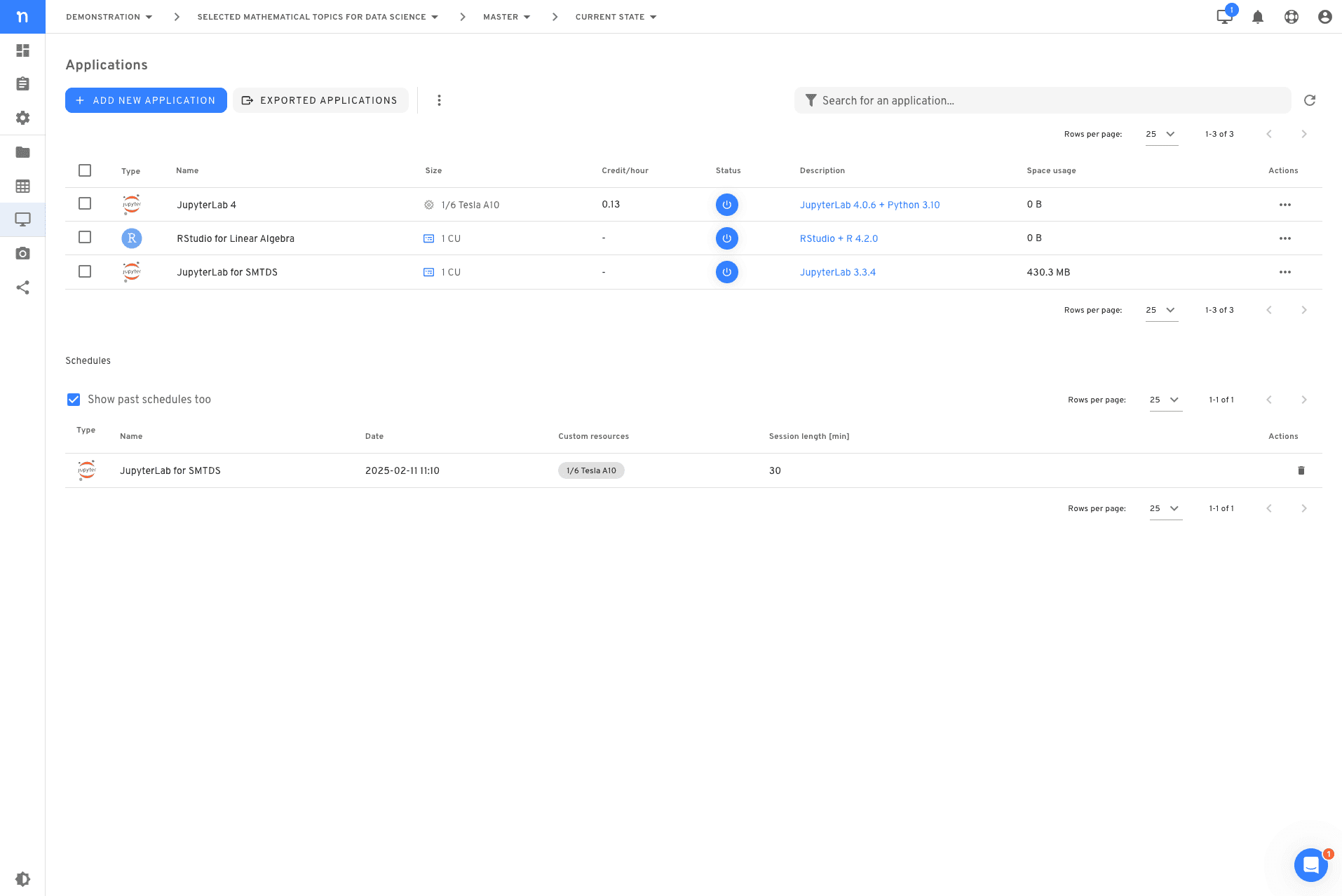The width and height of the screenshot is (1342, 896).
Task: Check the JupyterLab for SMTDS row checkbox
Action: (85, 271)
